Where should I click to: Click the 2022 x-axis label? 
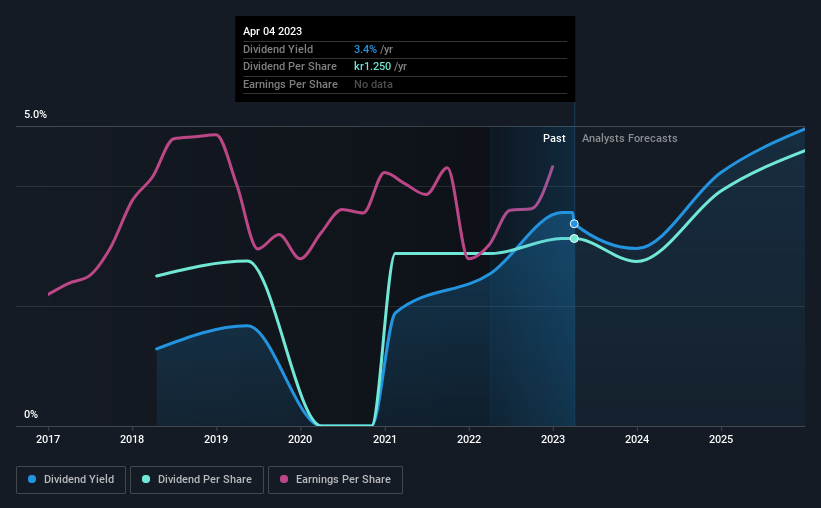pos(469,439)
